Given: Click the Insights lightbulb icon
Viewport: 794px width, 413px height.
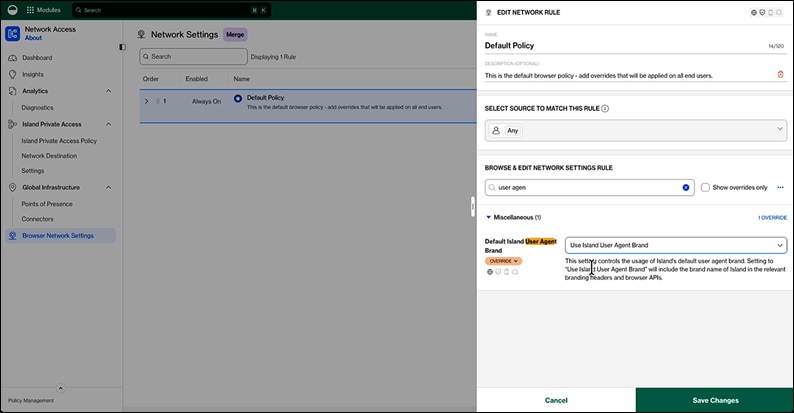Looking at the screenshot, I should coord(13,74).
